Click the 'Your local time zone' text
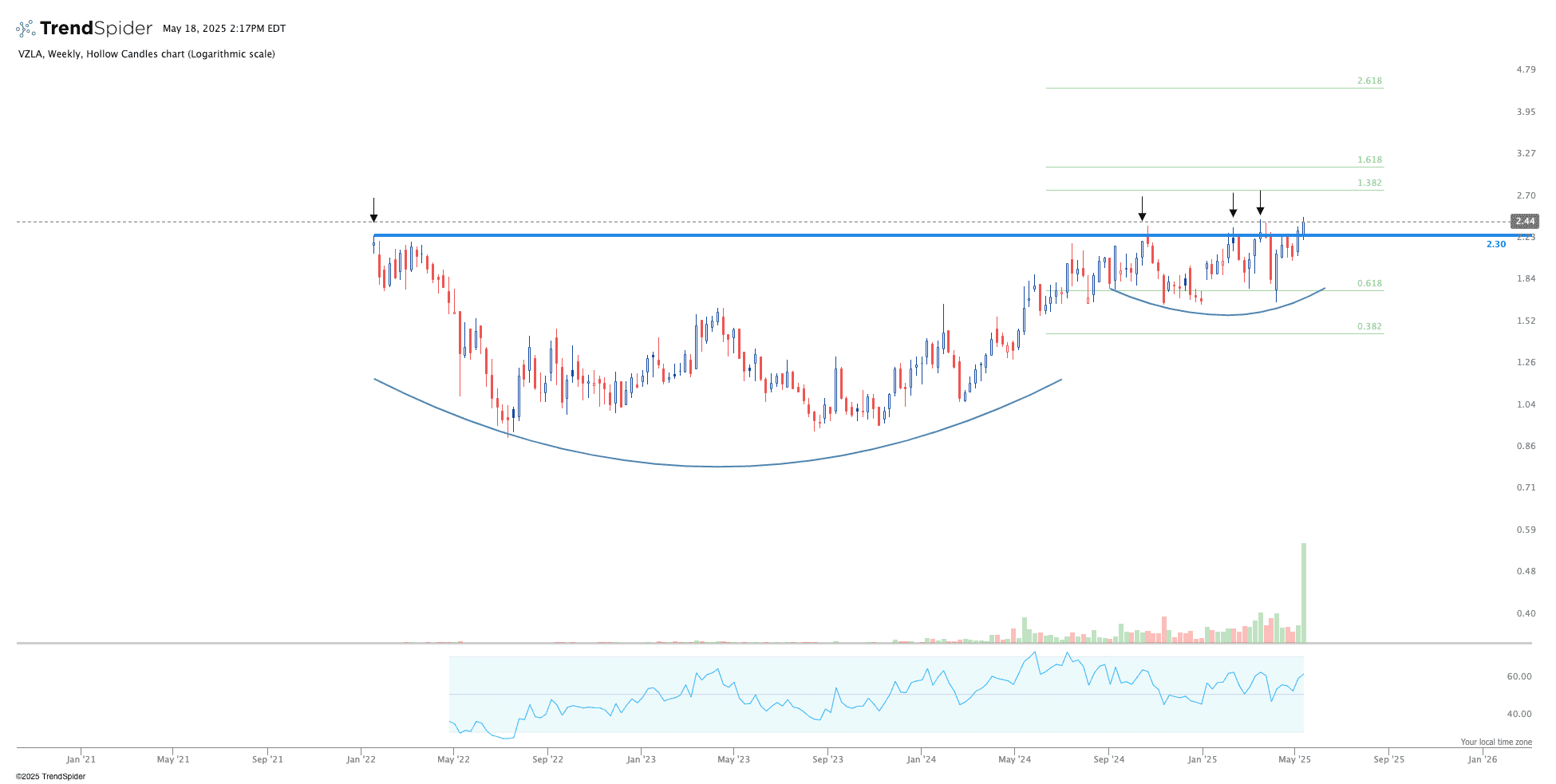This screenshot has height=784, width=1556. tap(1495, 742)
